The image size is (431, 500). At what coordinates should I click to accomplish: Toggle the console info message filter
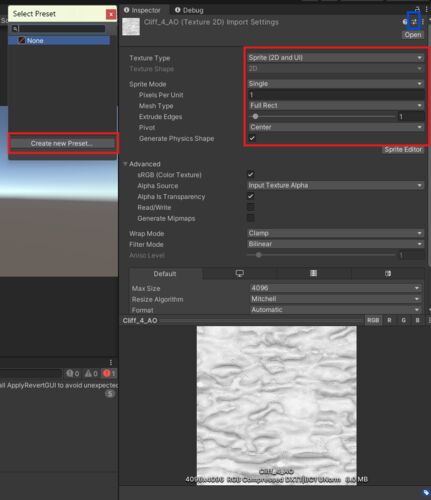(x=72, y=374)
